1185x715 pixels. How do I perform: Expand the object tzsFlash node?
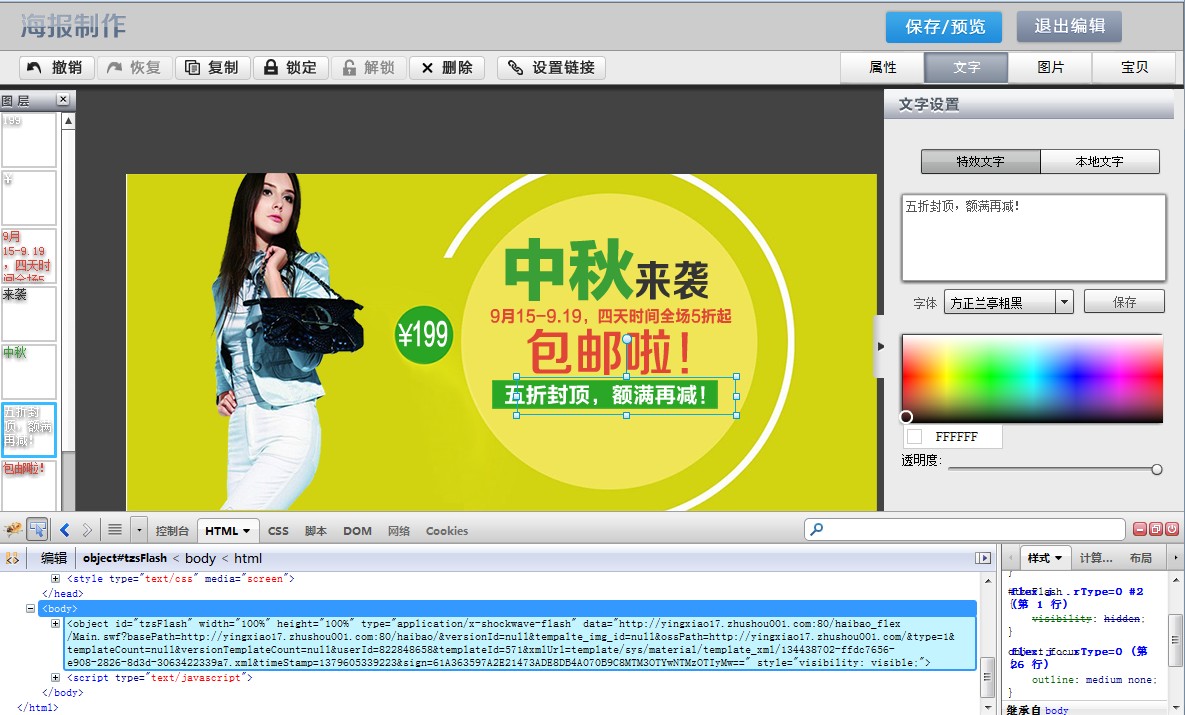(x=55, y=624)
